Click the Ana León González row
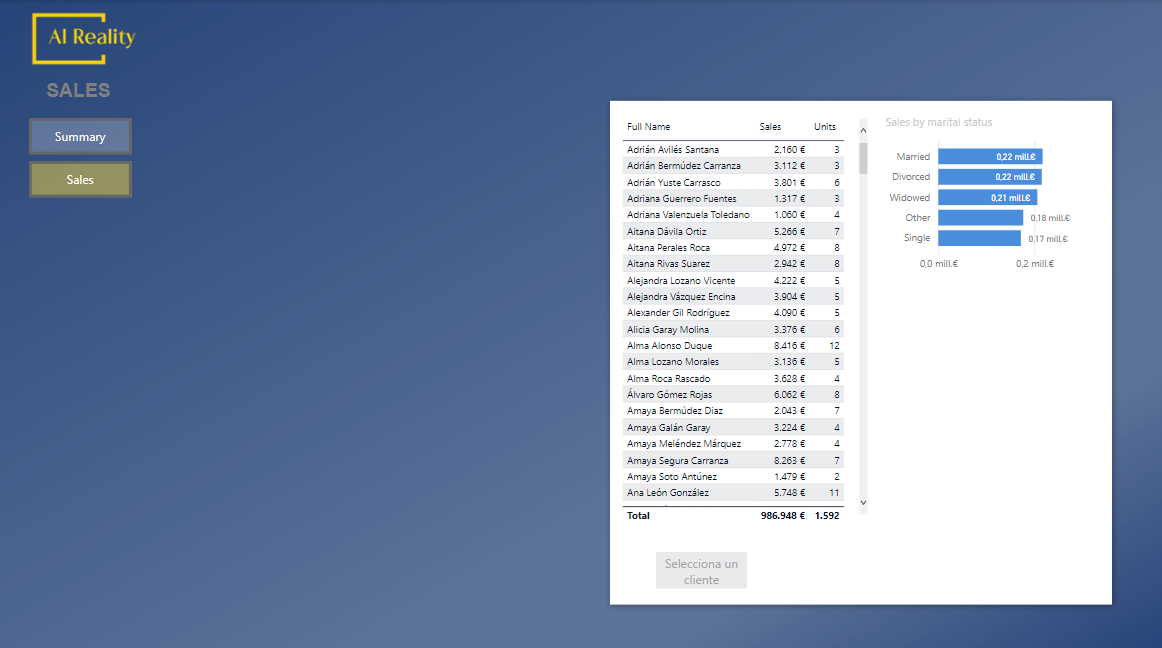This screenshot has width=1162, height=648. click(x=668, y=493)
